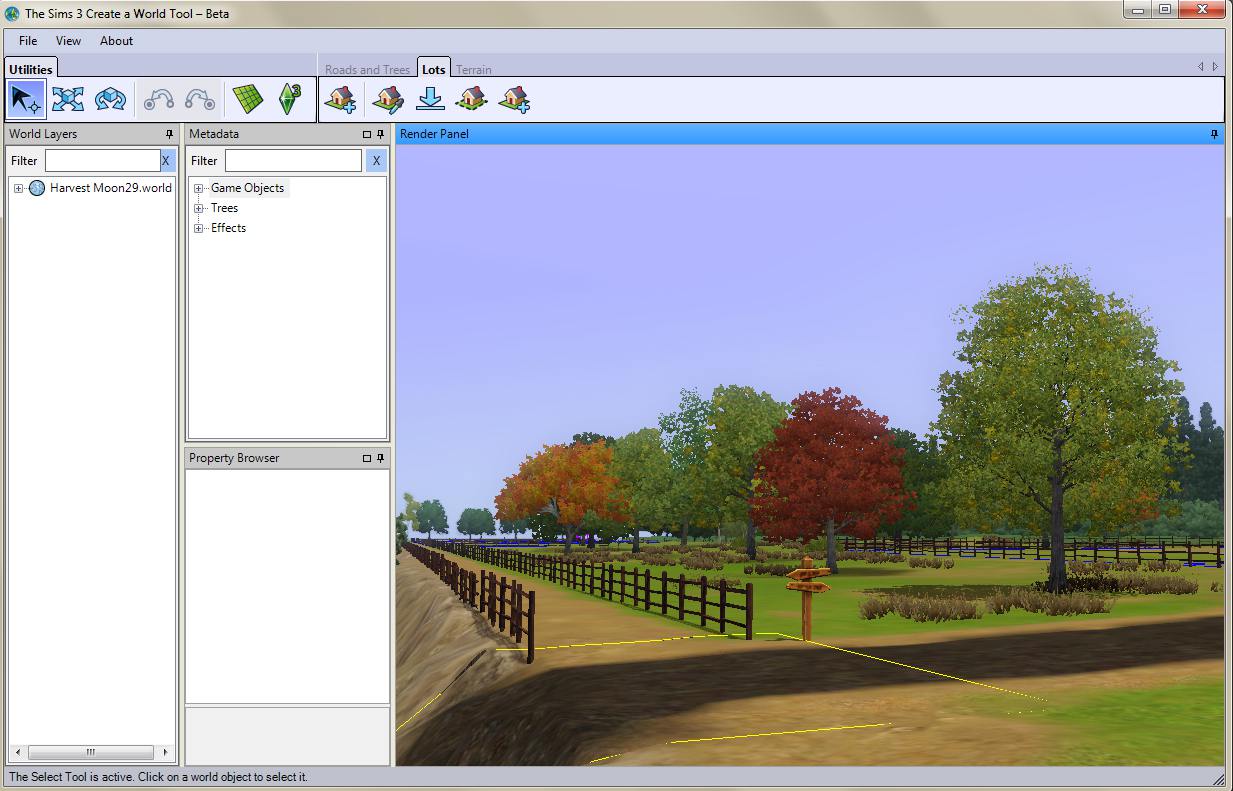Select the Trees tree item
The height and width of the screenshot is (791, 1233).
coord(224,208)
